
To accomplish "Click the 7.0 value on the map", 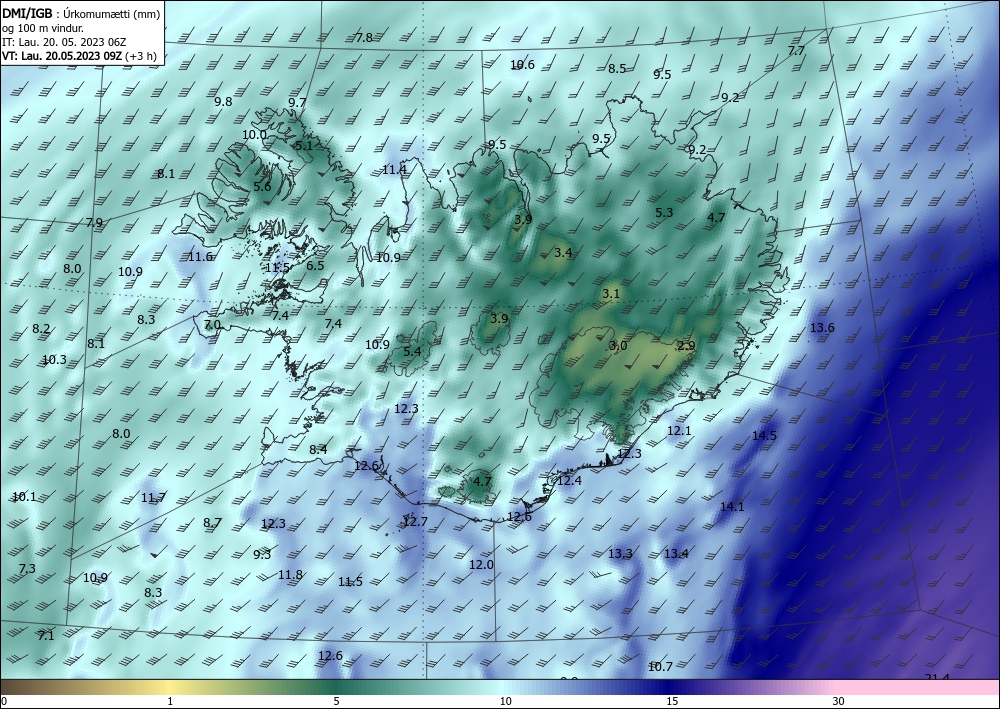I will pyautogui.click(x=212, y=325).
